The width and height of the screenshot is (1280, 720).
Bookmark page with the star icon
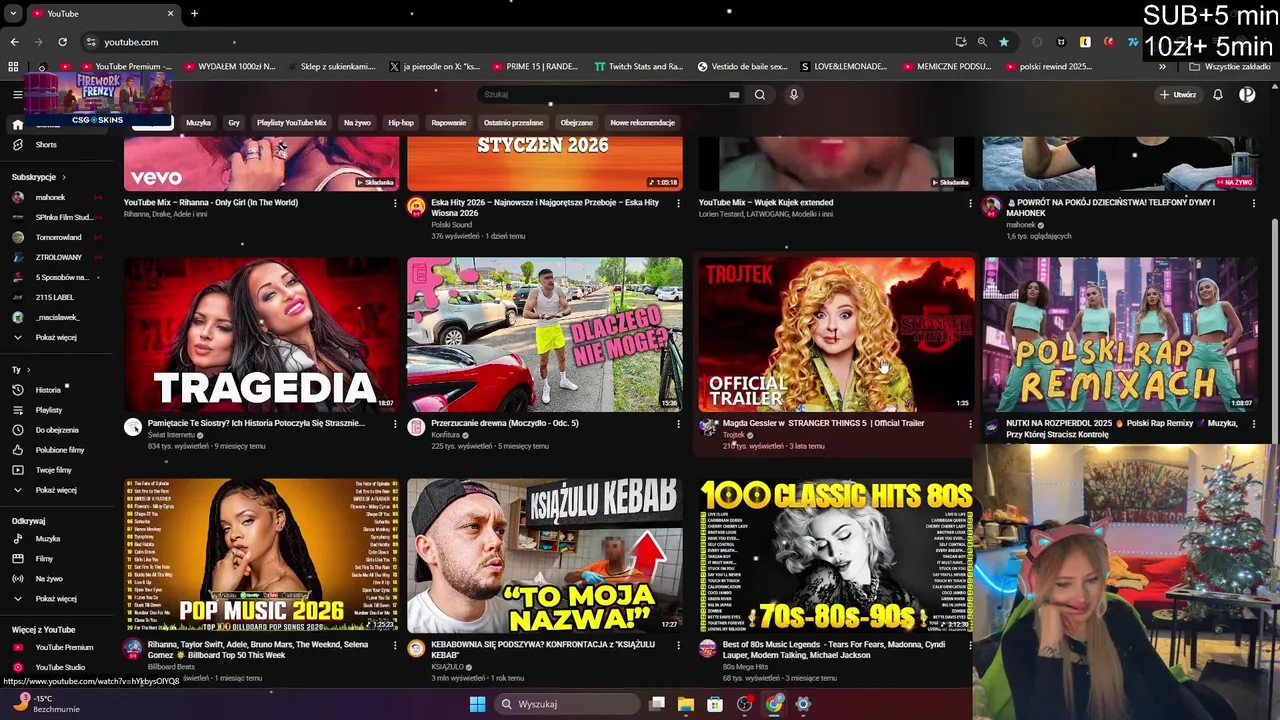[1003, 42]
